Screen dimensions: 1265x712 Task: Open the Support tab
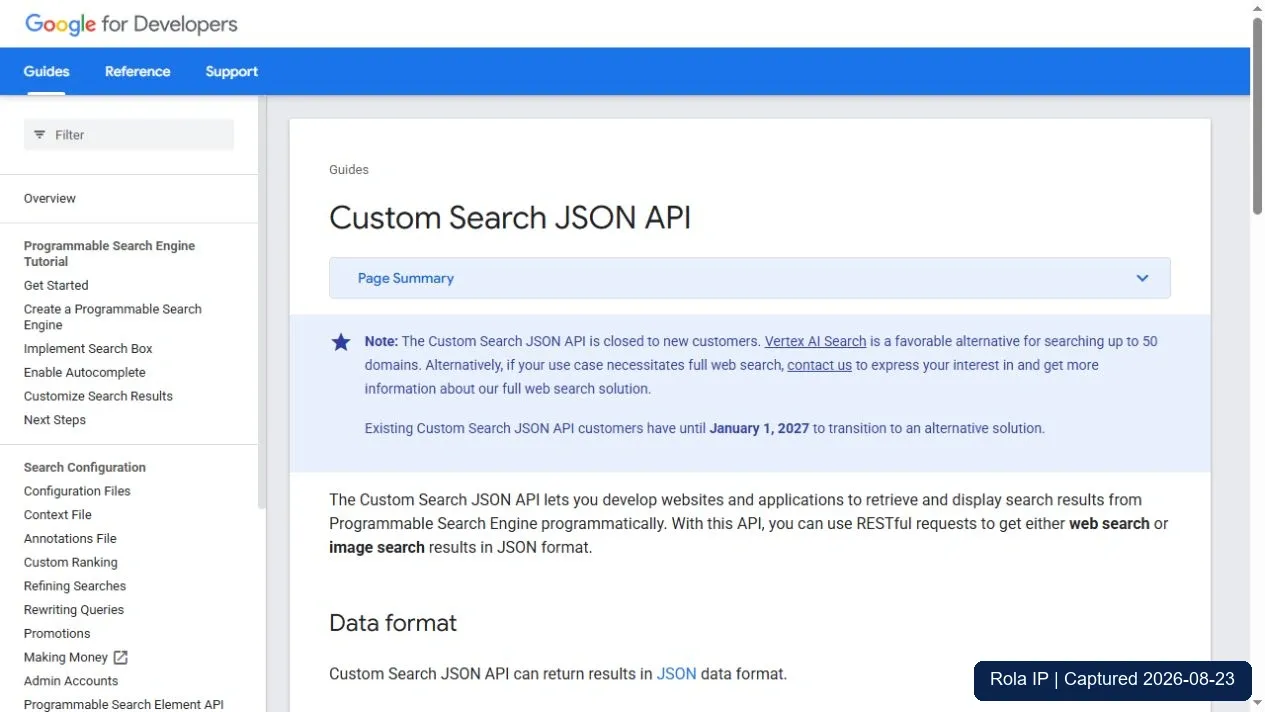point(232,71)
